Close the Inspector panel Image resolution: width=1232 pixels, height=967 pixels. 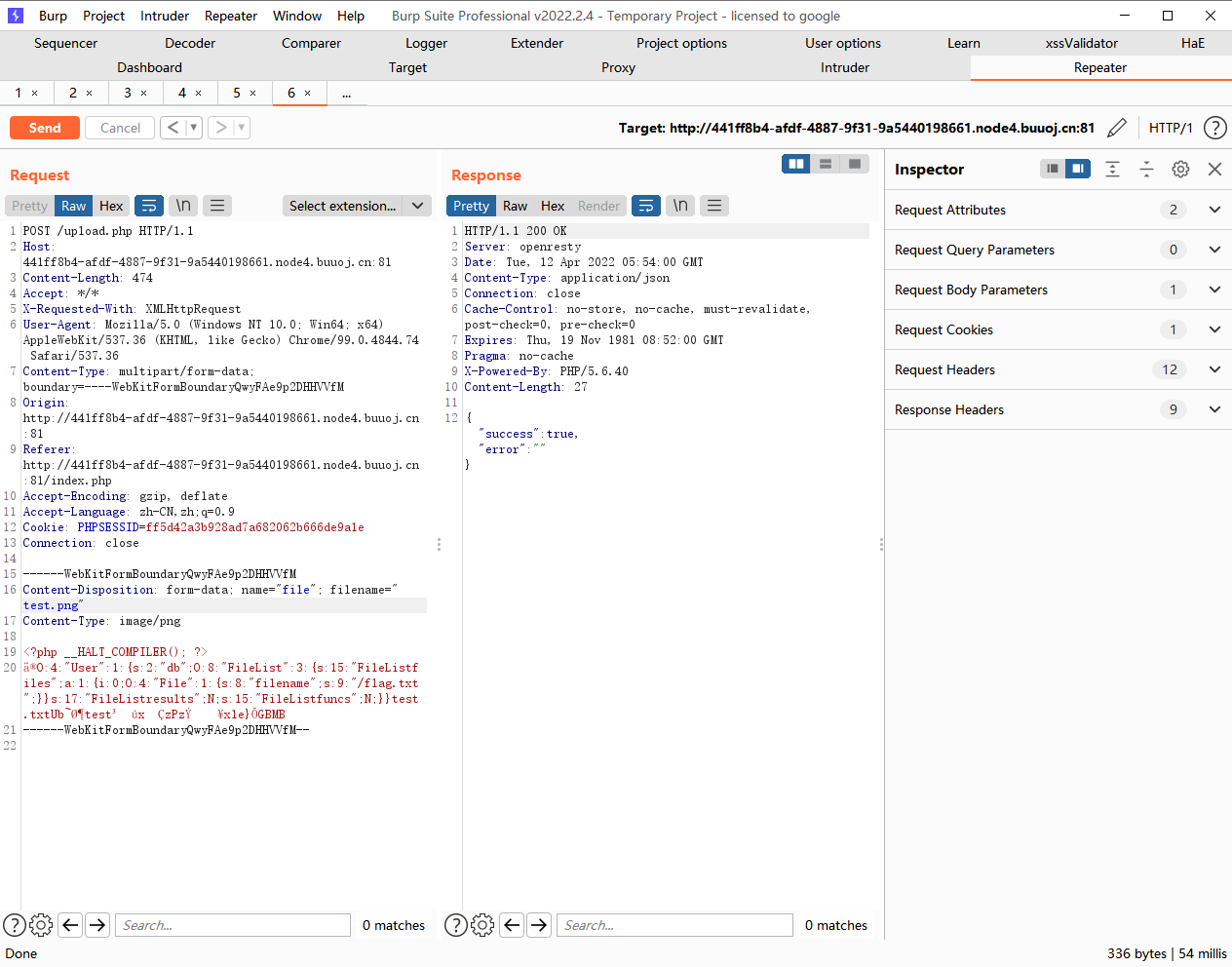pos(1214,169)
